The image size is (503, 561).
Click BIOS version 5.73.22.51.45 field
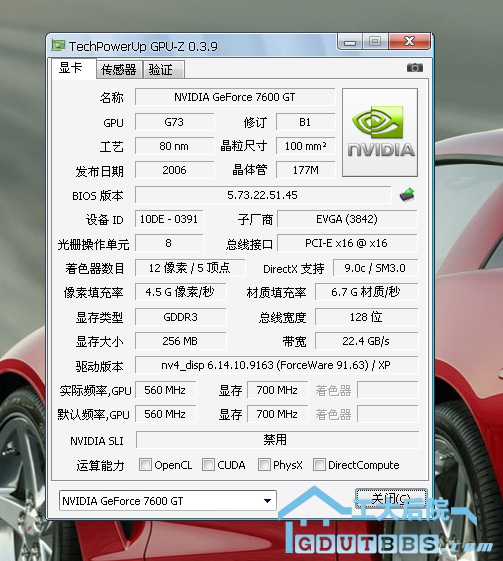[x=263, y=195]
